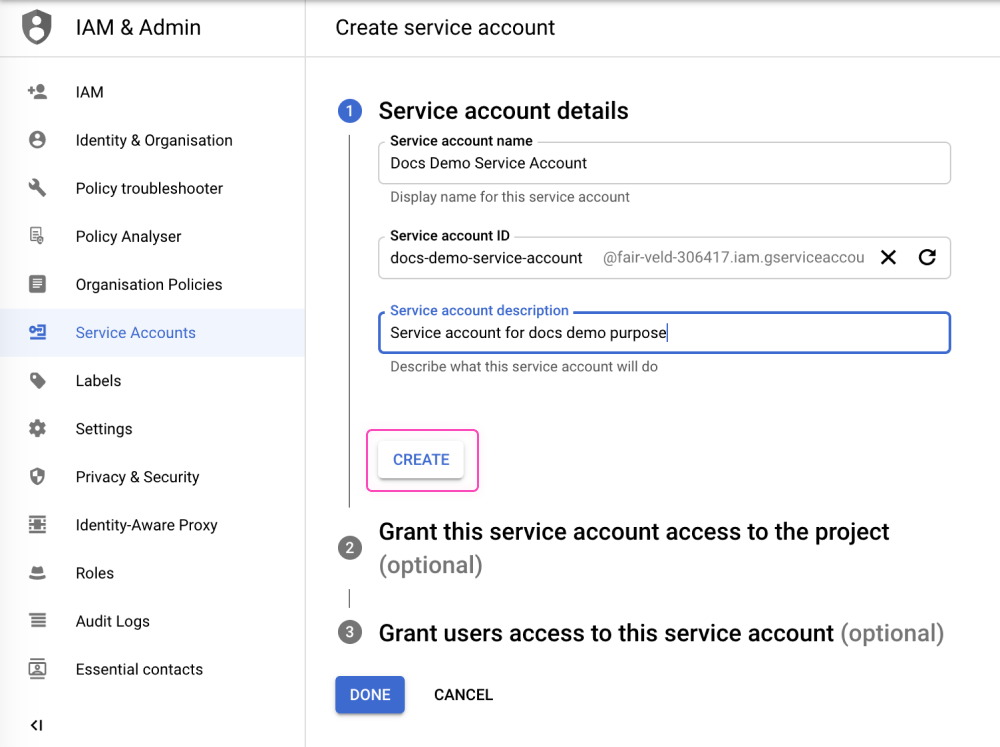
Task: Click the IAM sidebar icon
Action: [36, 92]
